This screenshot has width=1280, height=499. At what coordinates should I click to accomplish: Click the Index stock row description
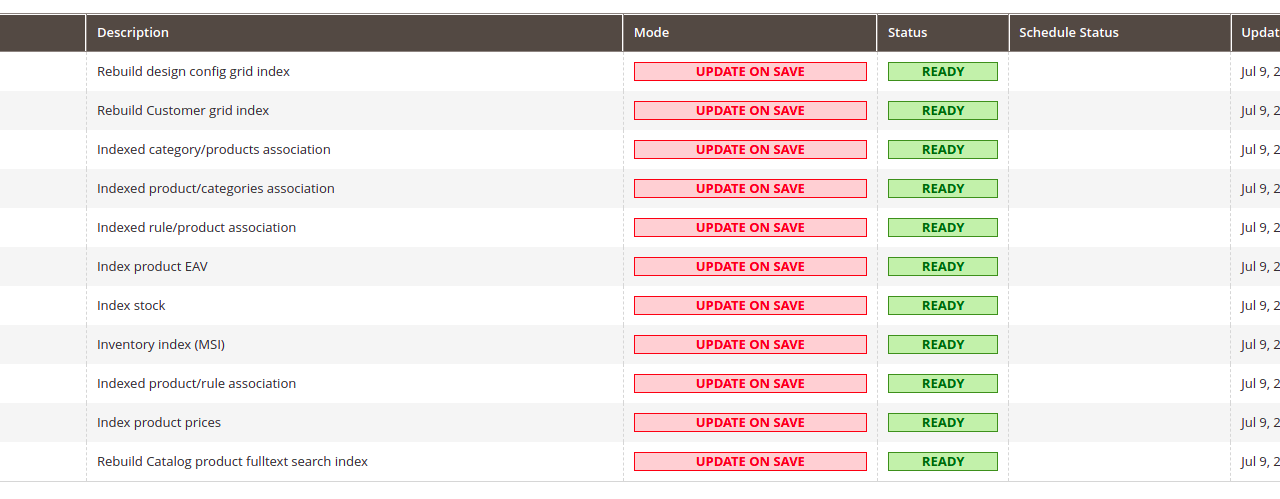tap(131, 306)
